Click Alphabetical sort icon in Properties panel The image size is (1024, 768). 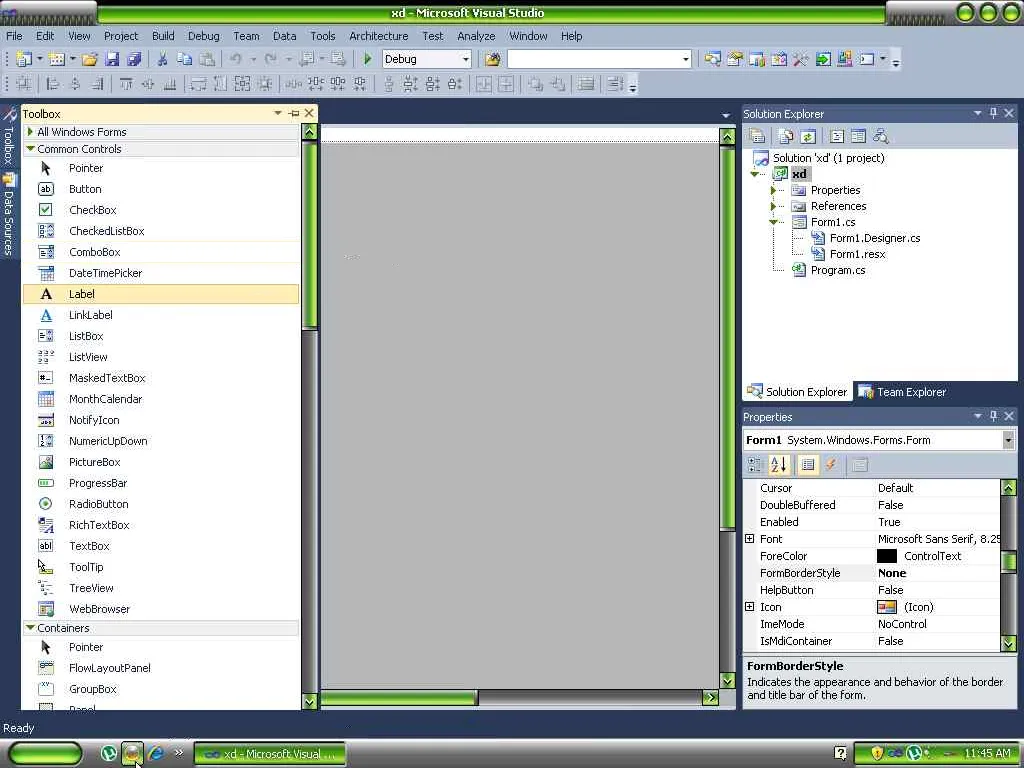pyautogui.click(x=778, y=465)
